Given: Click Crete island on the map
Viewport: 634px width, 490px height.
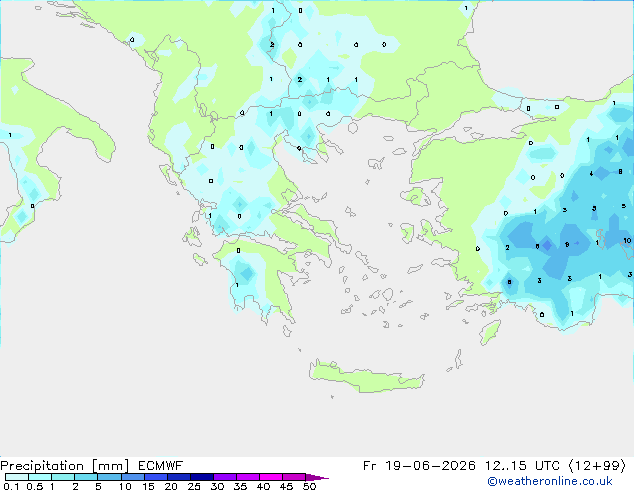Looking at the screenshot, I should coord(366,376).
